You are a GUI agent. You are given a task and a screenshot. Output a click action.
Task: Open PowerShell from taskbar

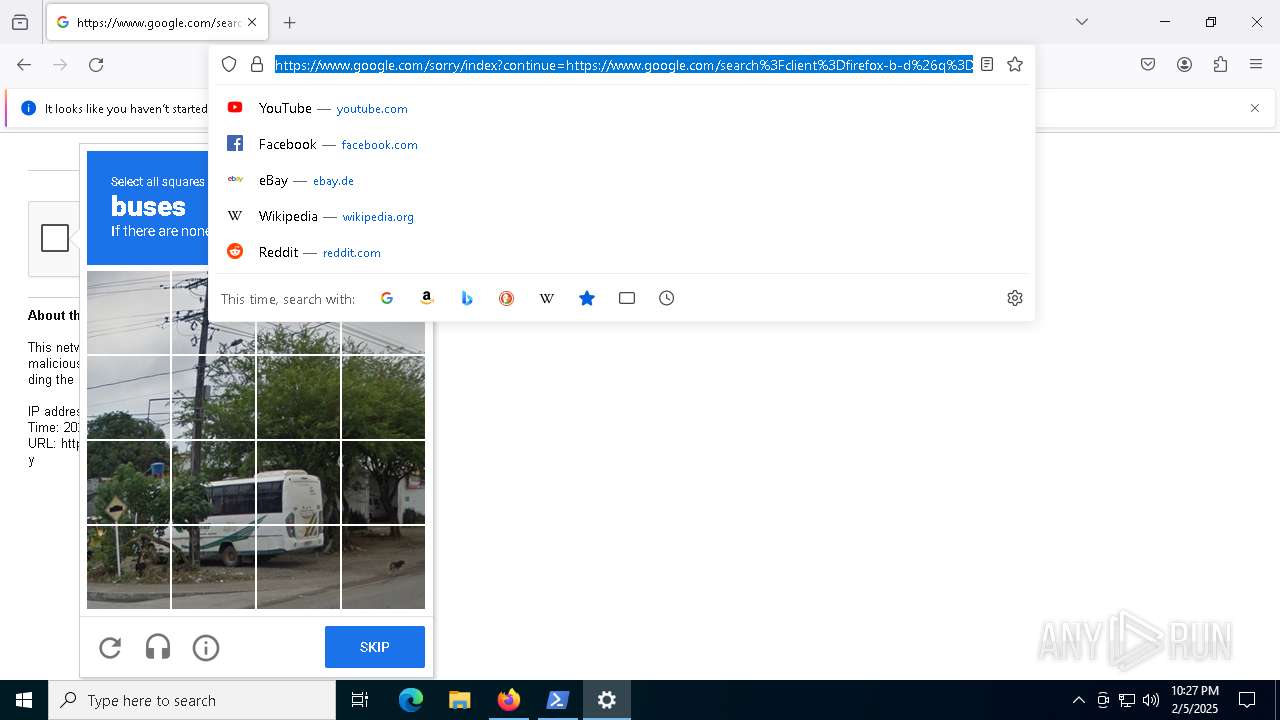click(558, 700)
